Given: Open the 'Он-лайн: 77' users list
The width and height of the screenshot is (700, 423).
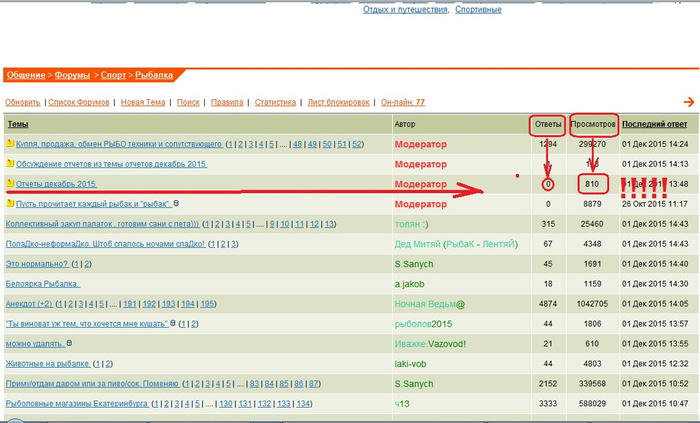Looking at the screenshot, I should [x=400, y=102].
